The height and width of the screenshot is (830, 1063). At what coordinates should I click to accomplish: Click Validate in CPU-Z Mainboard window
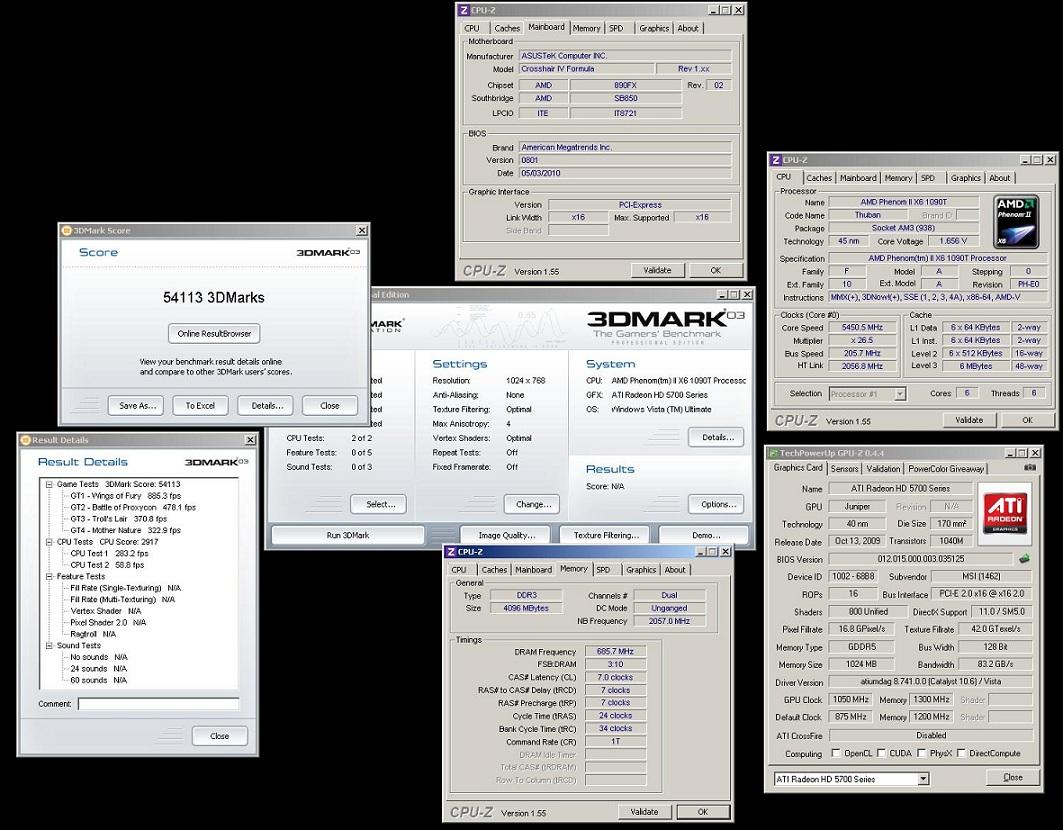coord(657,270)
